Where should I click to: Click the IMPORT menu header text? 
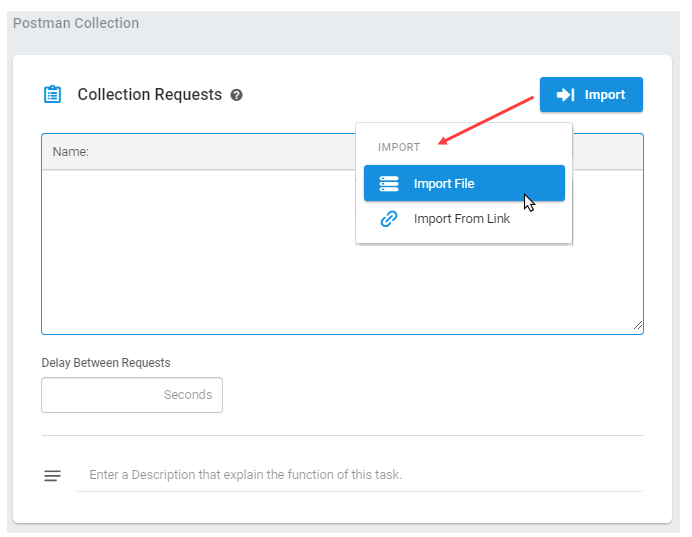(x=399, y=147)
